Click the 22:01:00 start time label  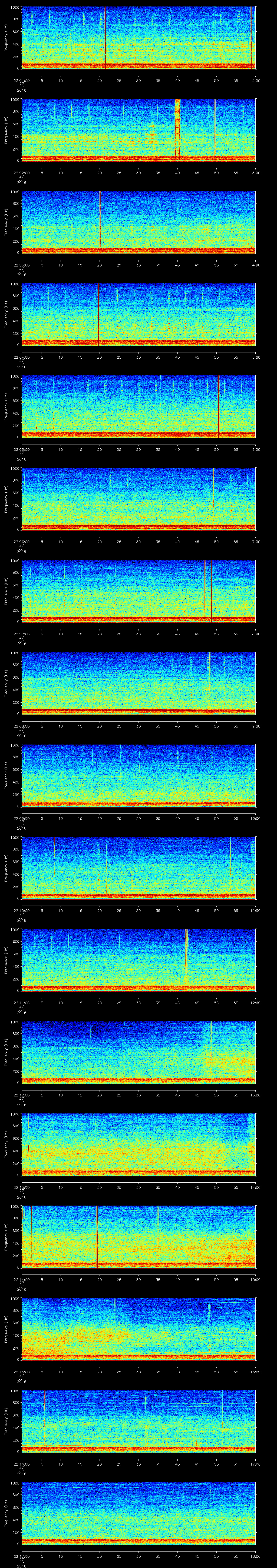click(x=21, y=80)
